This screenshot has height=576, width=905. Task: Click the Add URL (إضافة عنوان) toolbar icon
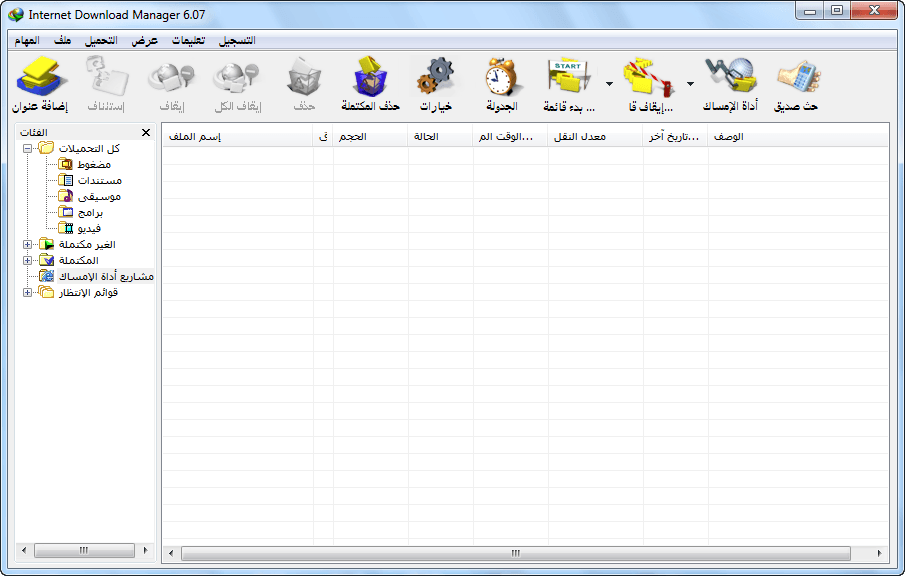(40, 77)
